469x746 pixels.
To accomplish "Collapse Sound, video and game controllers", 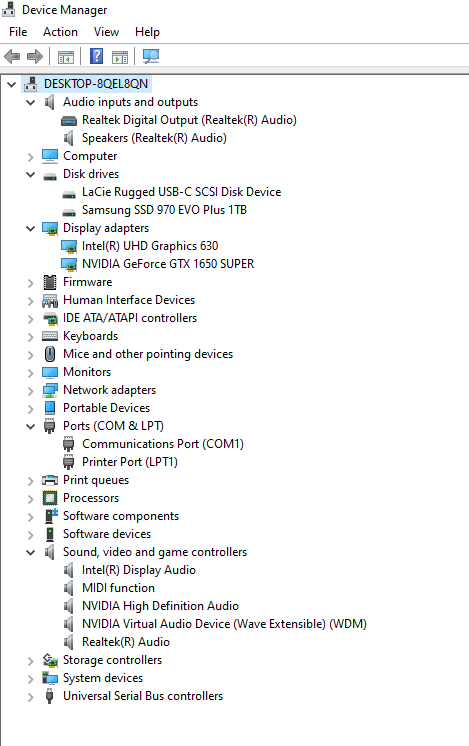I will [x=30, y=552].
